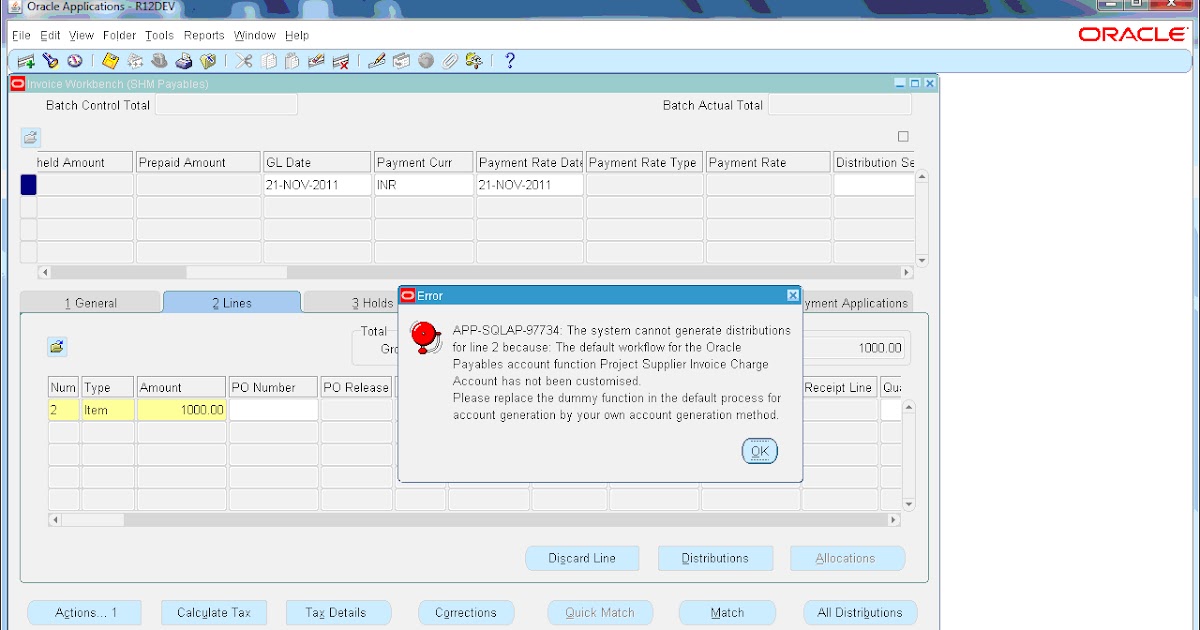
Task: Click the New record toolbar icon
Action: [x=26, y=61]
